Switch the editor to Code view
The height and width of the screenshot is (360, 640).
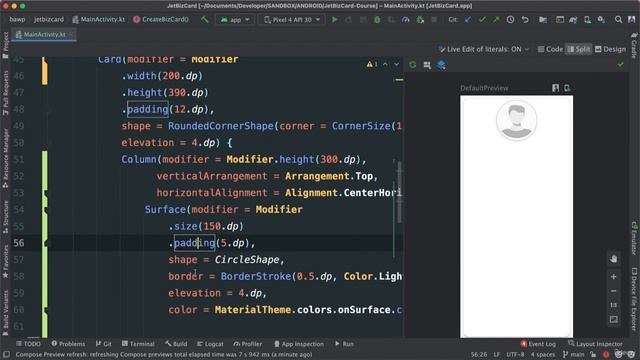pos(550,49)
